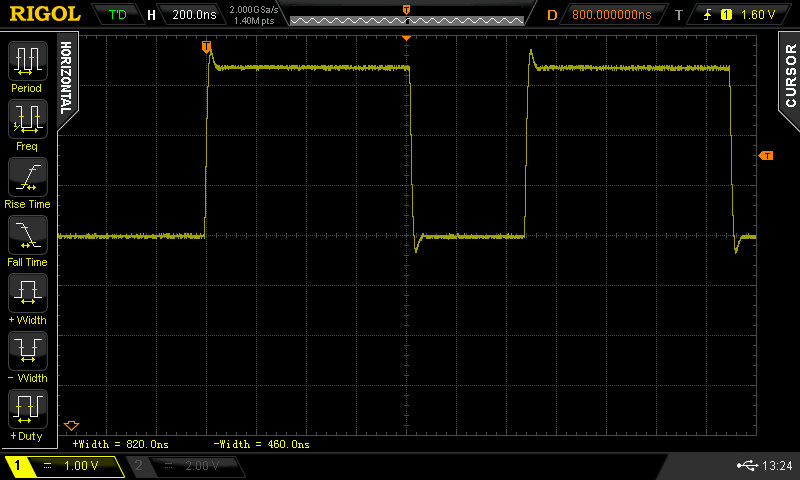Click the waveform memory position bar

405,19
